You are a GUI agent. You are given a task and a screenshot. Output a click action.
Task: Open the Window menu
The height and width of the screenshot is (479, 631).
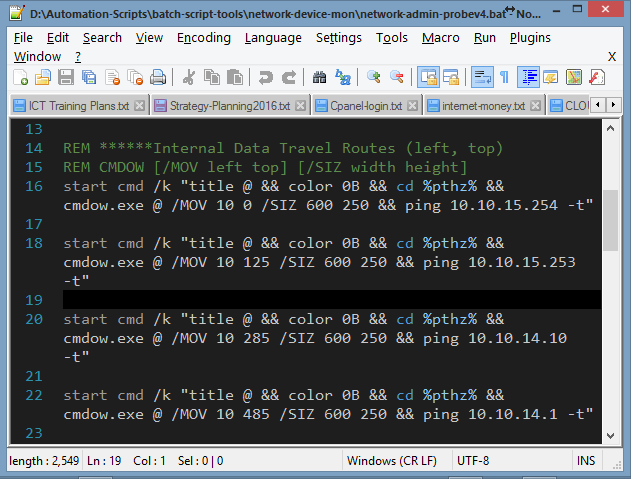[37, 56]
